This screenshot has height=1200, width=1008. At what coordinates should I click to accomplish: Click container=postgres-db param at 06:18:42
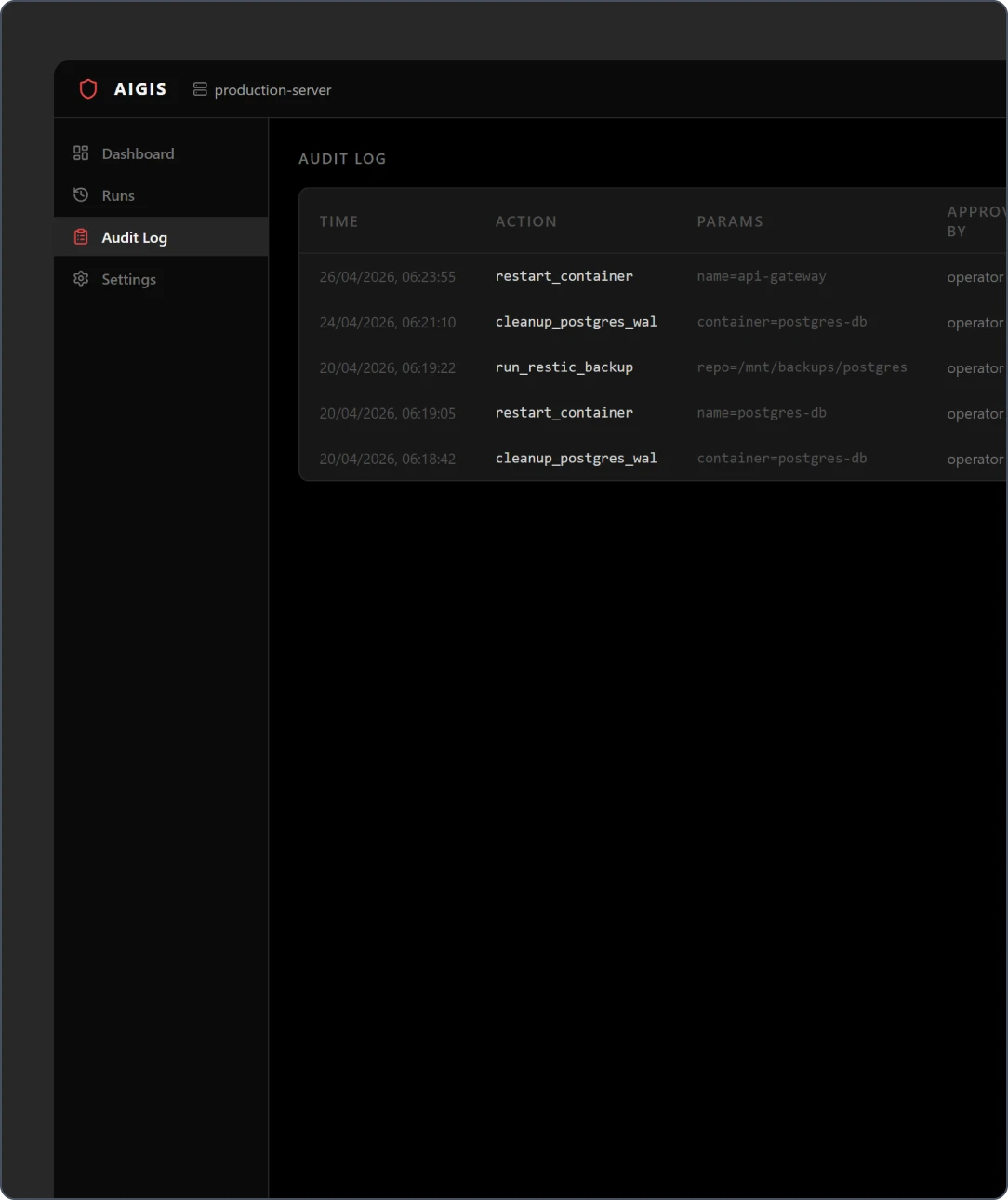[x=782, y=459]
